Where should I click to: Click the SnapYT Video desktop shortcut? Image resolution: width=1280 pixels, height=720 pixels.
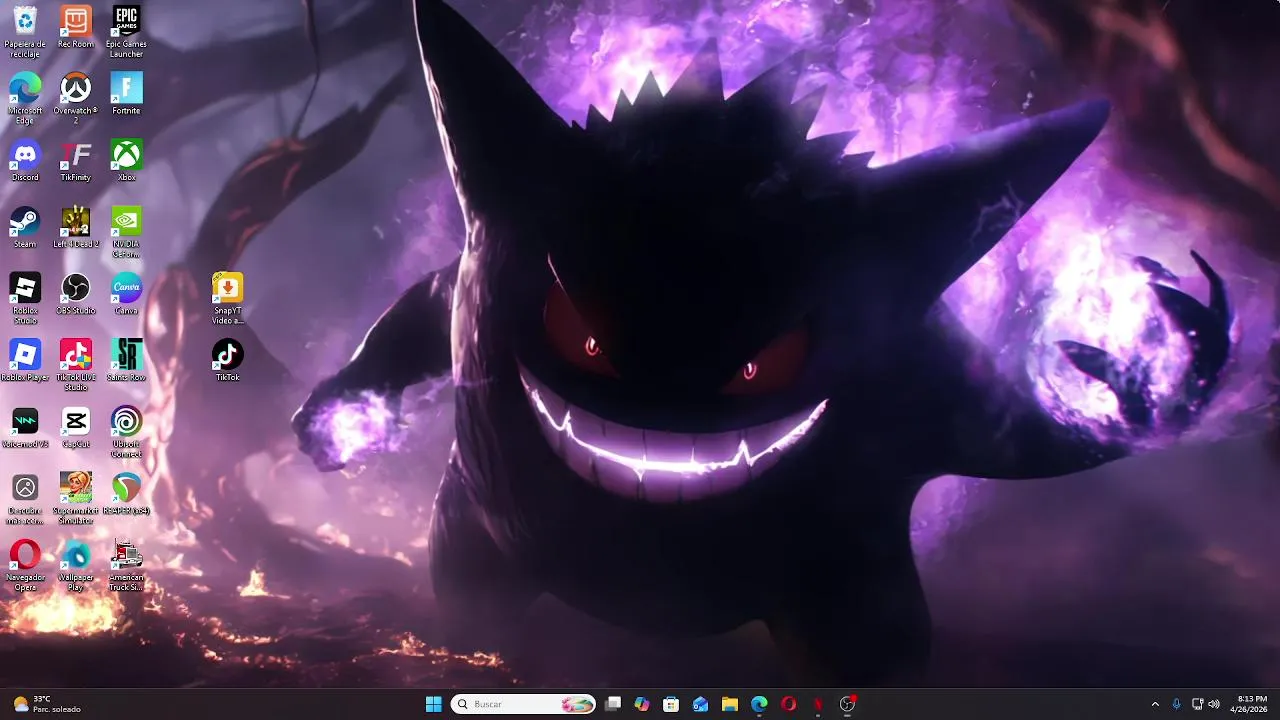click(228, 298)
